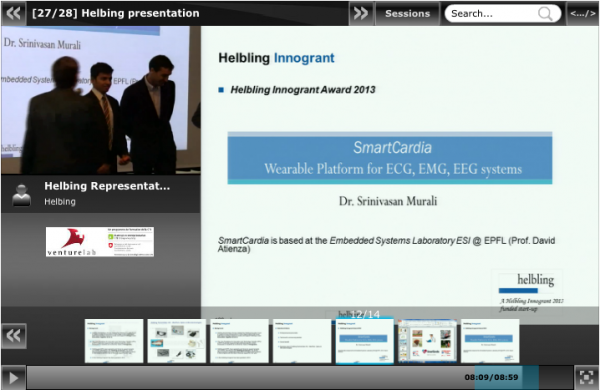600x390 pixels.
Task: Click the [27/28] Helbing presentation title
Action: [116, 13]
